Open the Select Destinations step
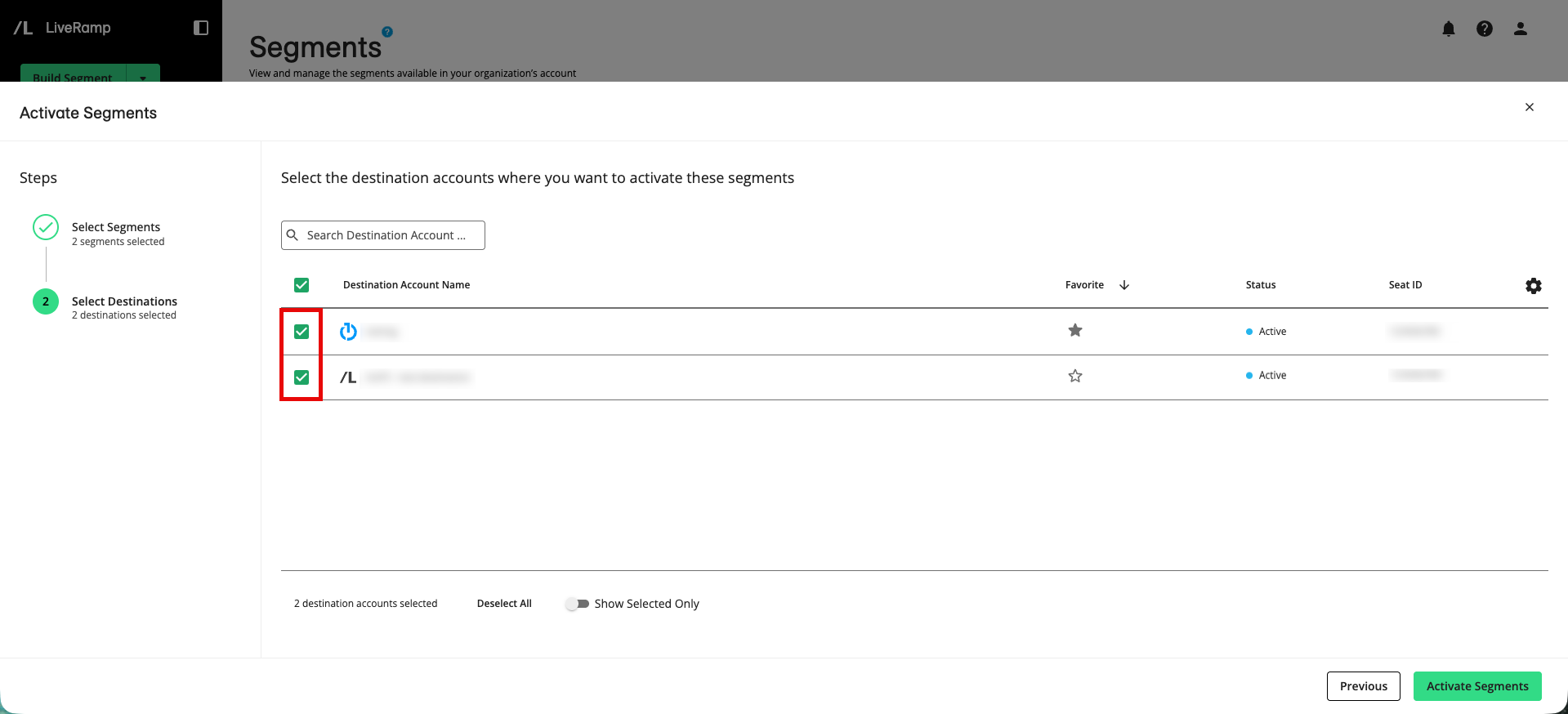This screenshot has width=1568, height=714. 124,301
